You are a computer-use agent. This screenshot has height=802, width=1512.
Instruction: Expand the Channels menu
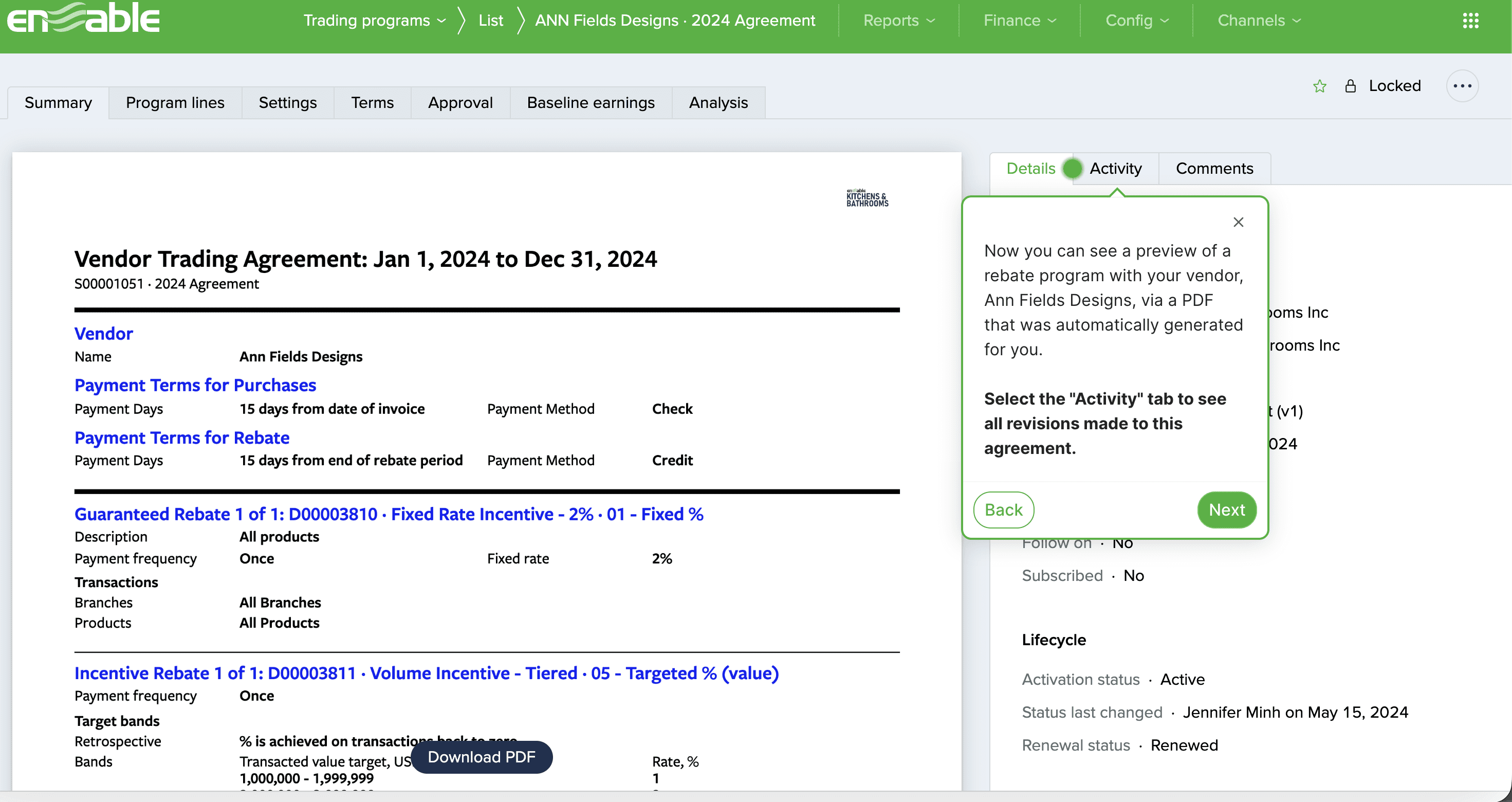(1259, 21)
